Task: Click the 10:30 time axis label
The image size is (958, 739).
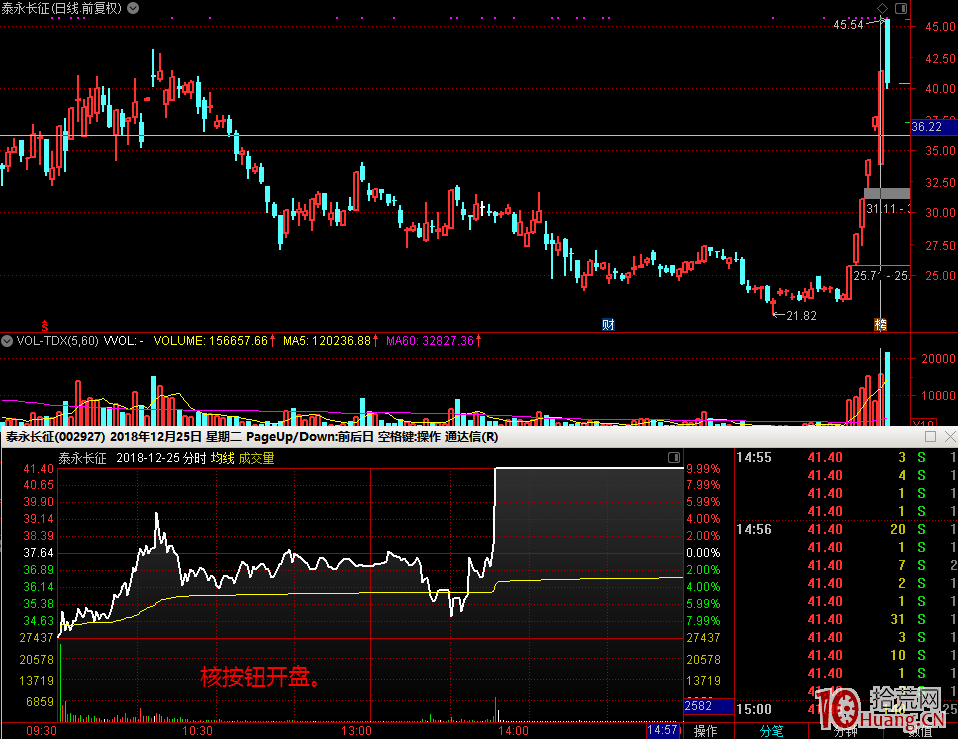Action: [x=197, y=730]
